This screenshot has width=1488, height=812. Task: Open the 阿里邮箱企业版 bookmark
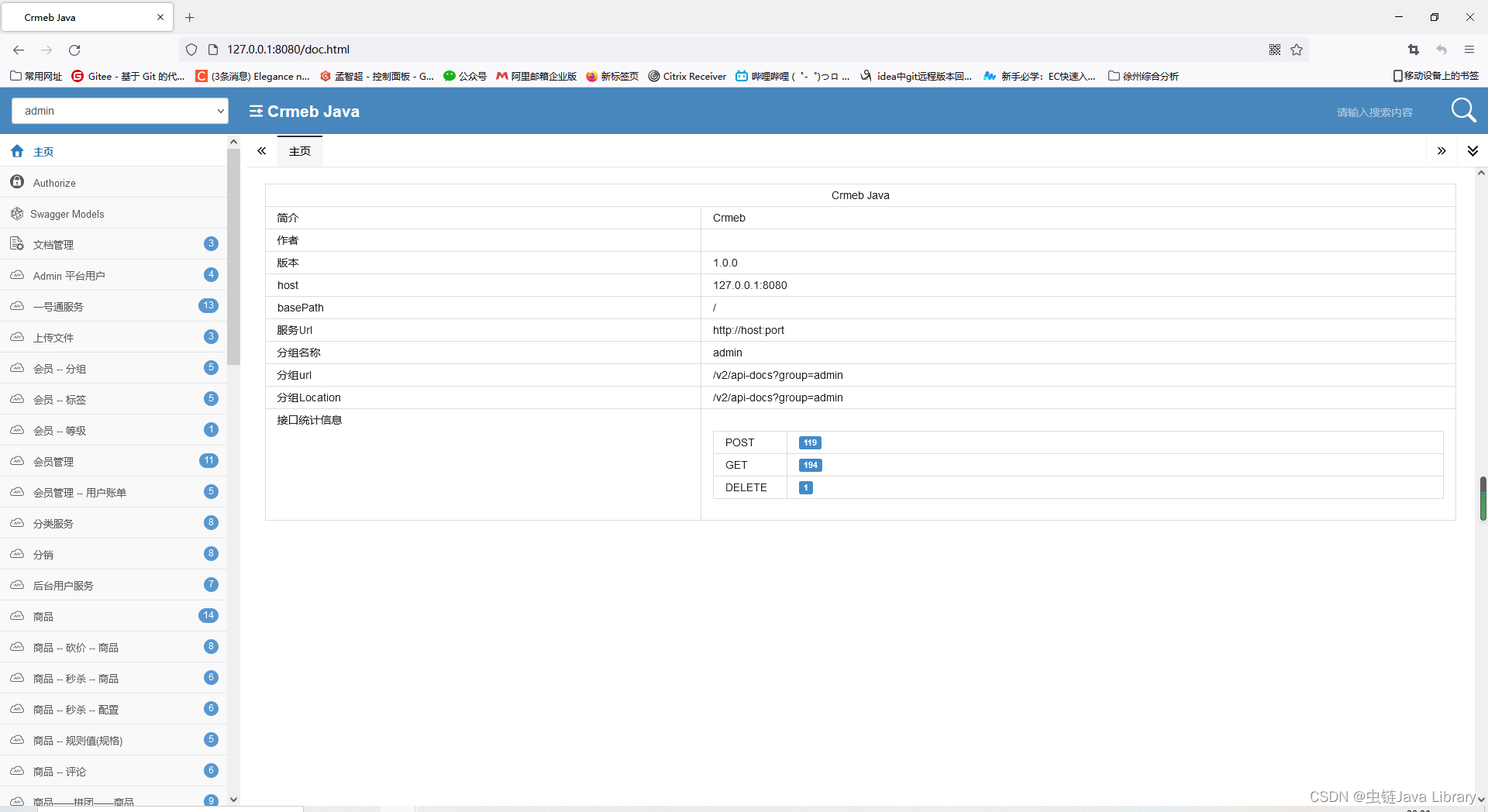(536, 76)
